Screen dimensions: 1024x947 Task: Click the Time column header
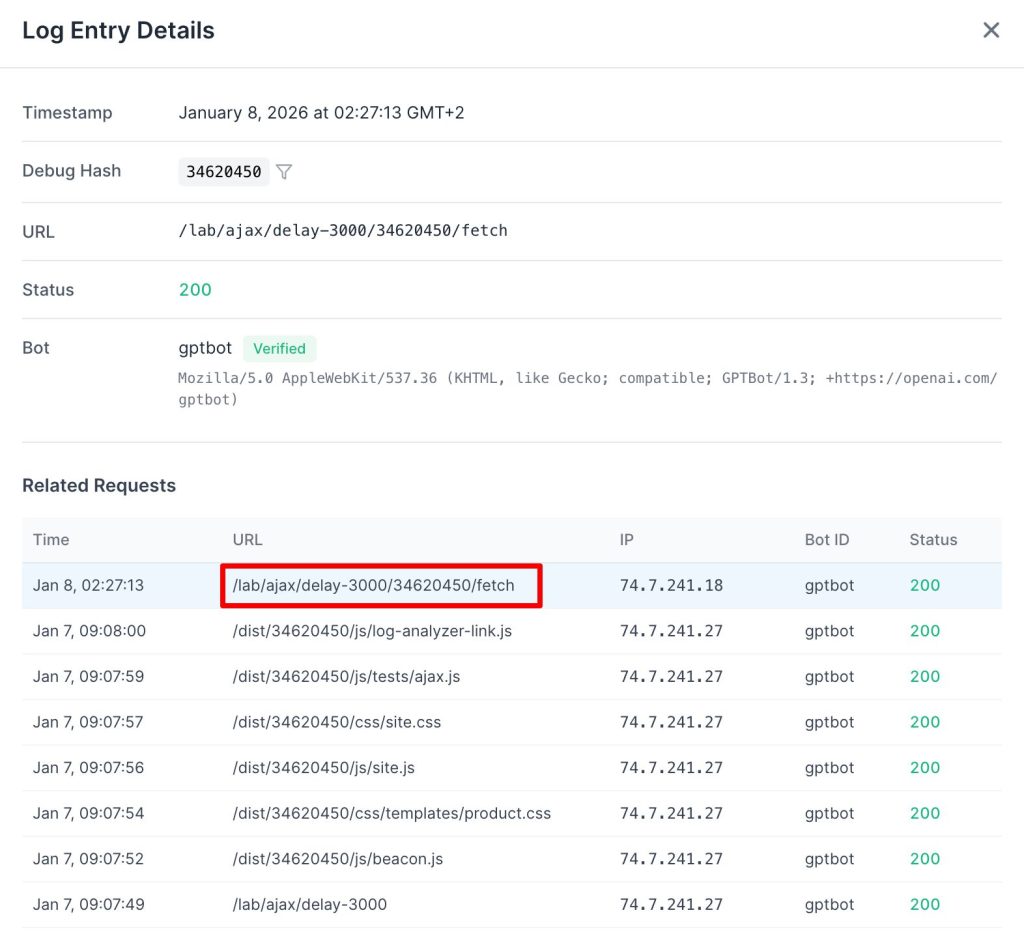51,540
